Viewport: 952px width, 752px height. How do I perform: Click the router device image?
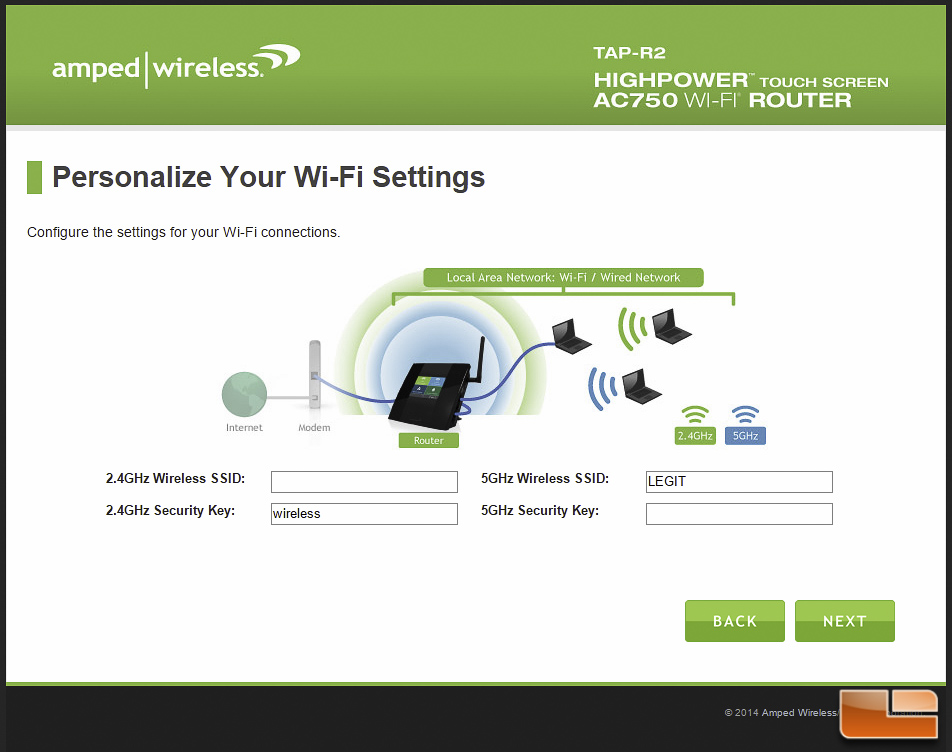[x=438, y=384]
